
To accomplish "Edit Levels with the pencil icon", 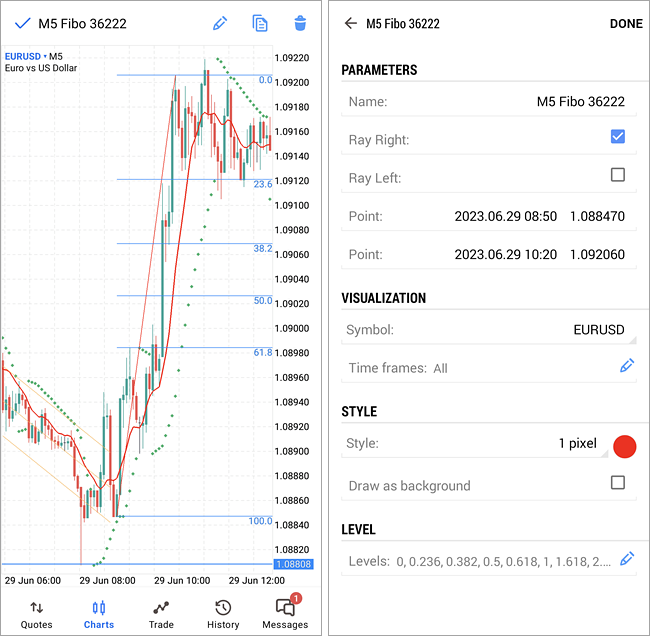I will [x=627, y=560].
